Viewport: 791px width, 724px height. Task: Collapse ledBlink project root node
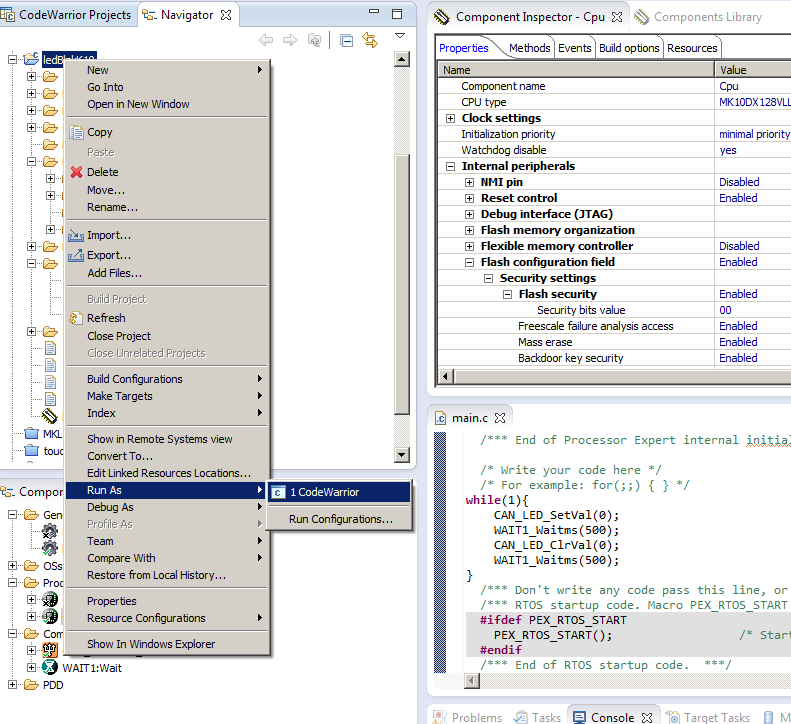click(13, 60)
